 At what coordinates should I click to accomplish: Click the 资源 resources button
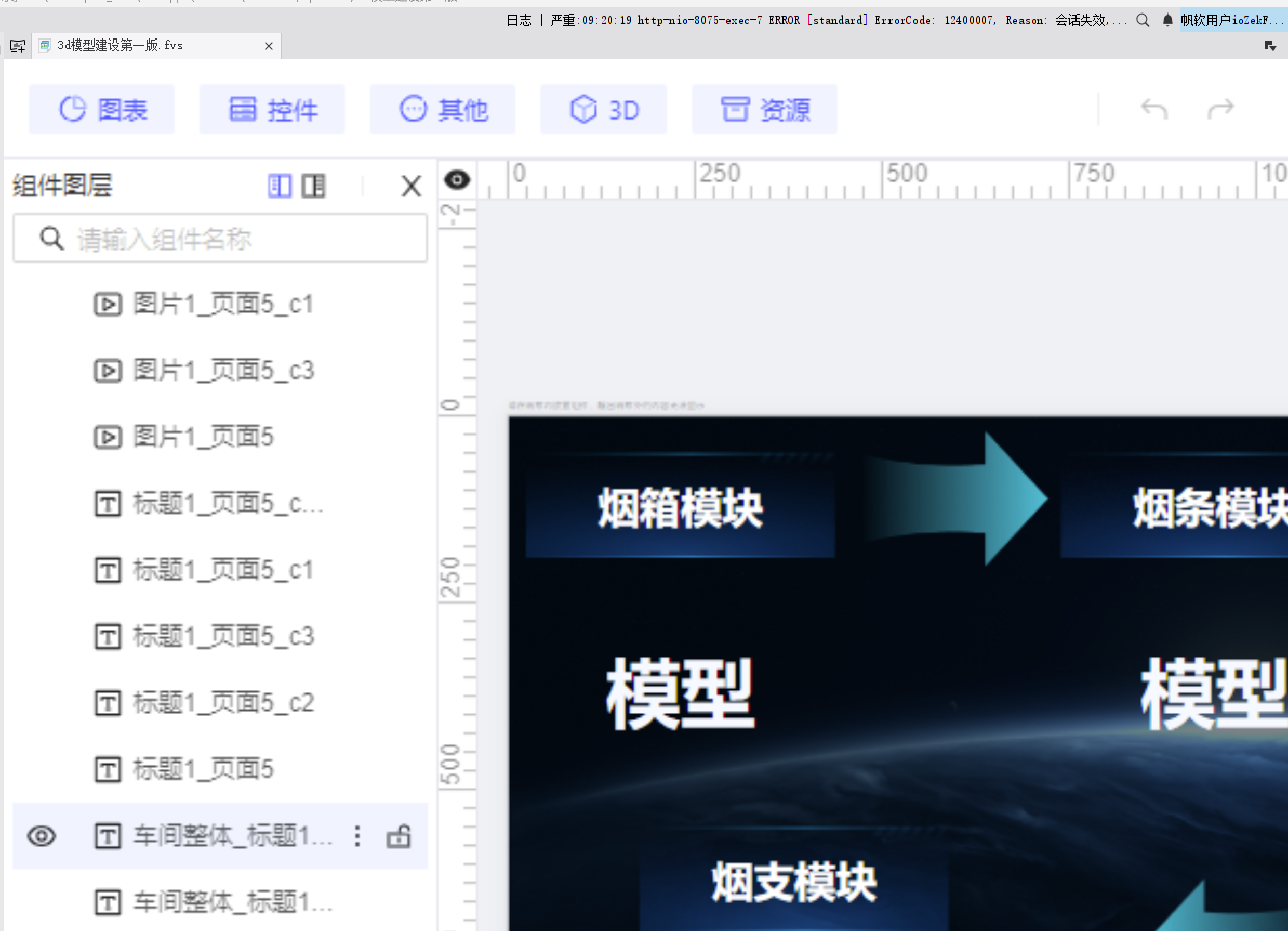point(764,109)
